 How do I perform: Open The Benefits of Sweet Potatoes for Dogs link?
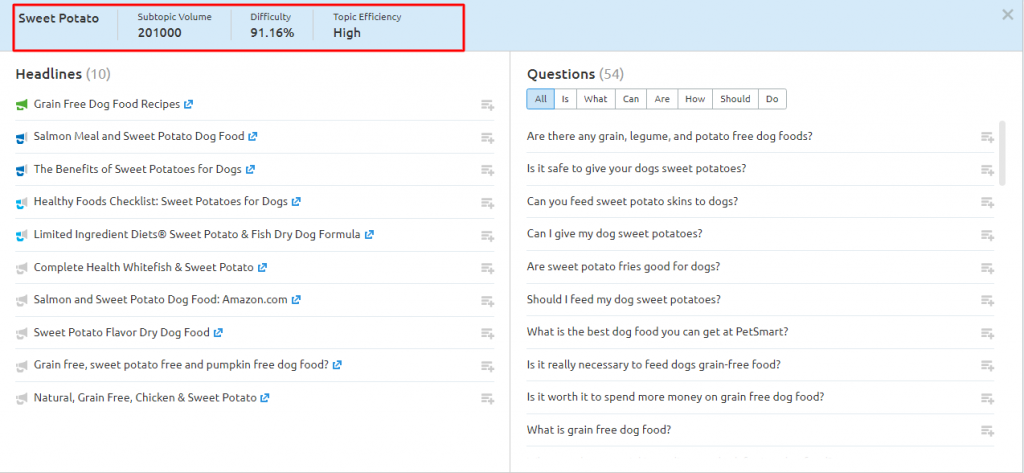(x=137, y=170)
